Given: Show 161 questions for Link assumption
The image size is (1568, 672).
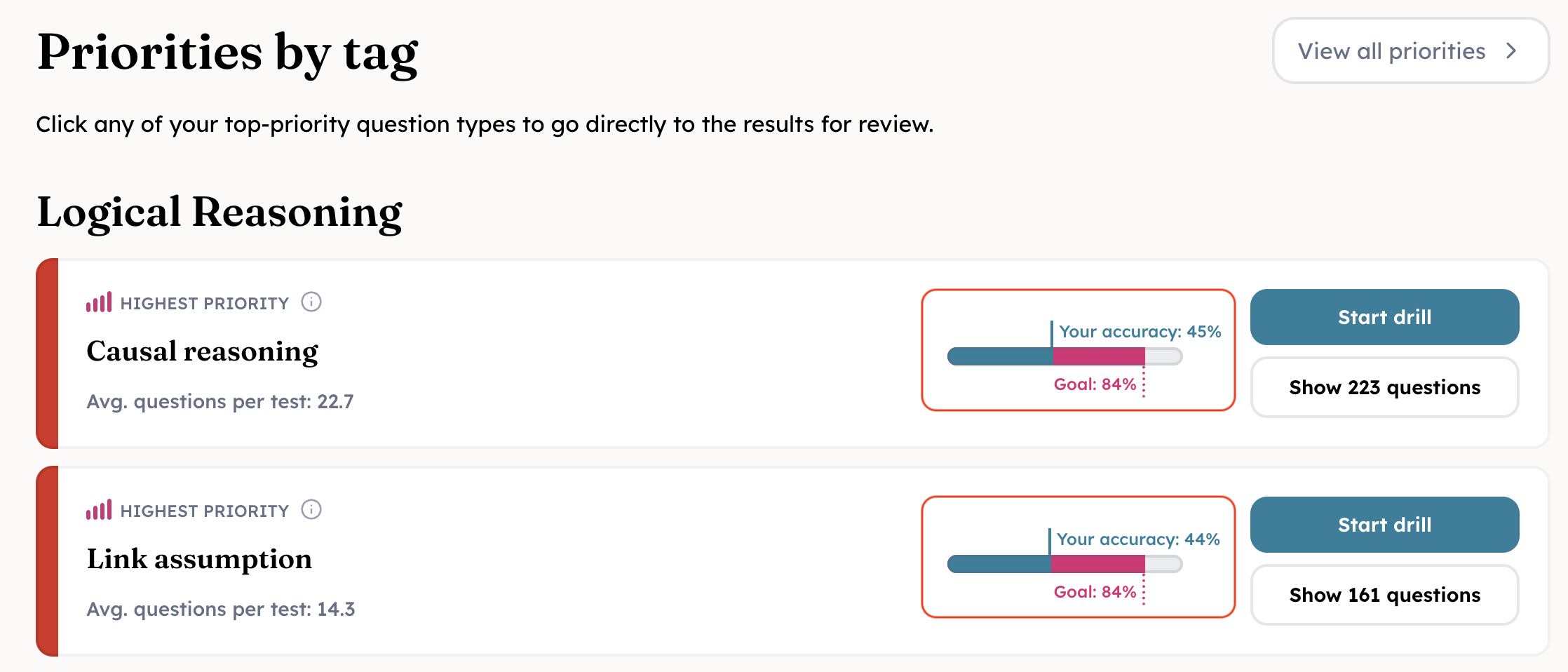Looking at the screenshot, I should tap(1384, 595).
